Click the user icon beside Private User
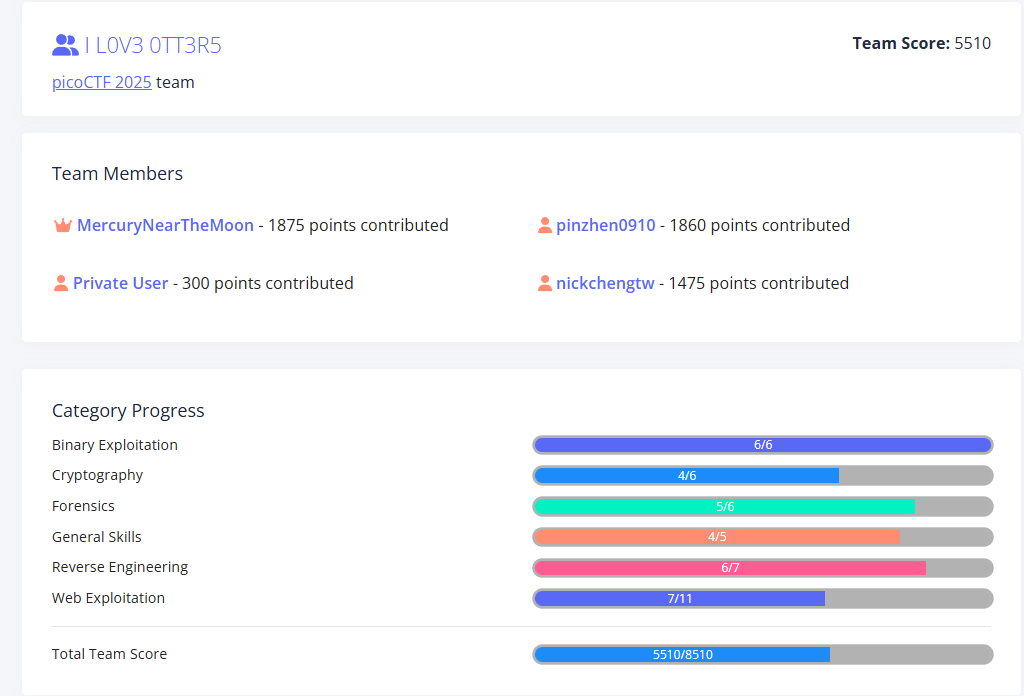This screenshot has height=696, width=1024. [61, 284]
